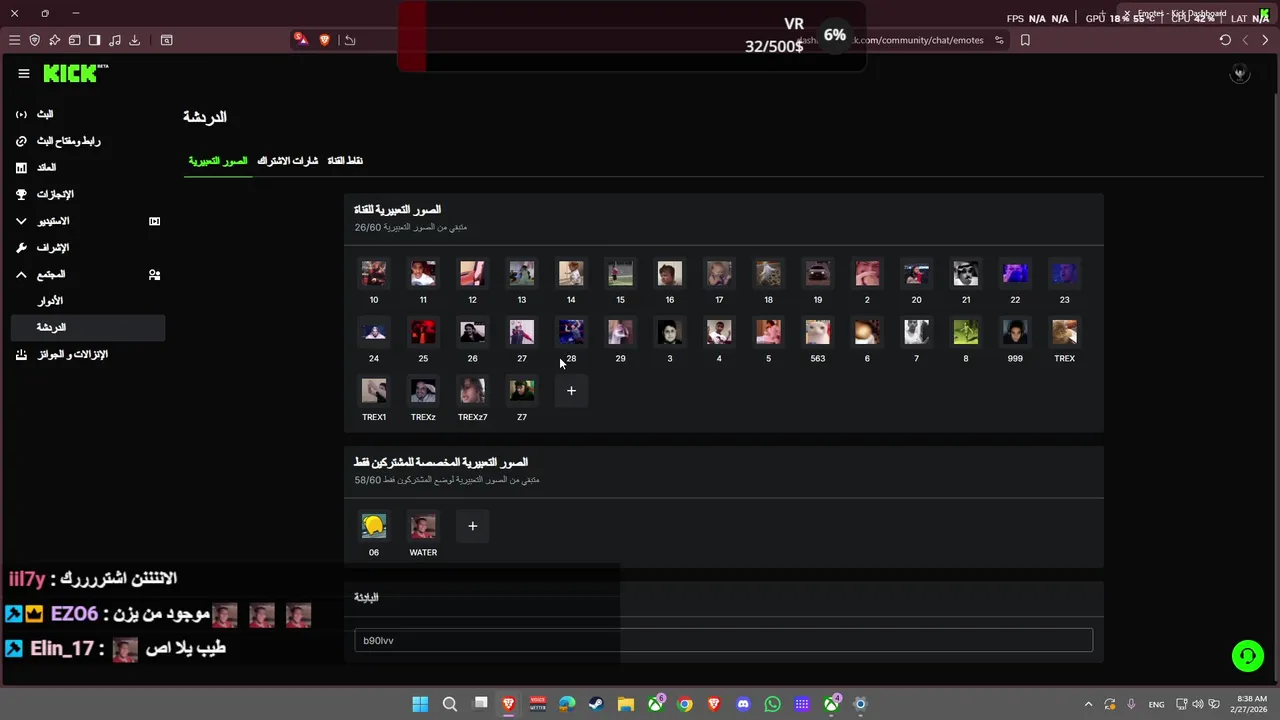Viewport: 1280px width, 720px height.
Task: Open the browser downloads icon
Action: point(134,40)
